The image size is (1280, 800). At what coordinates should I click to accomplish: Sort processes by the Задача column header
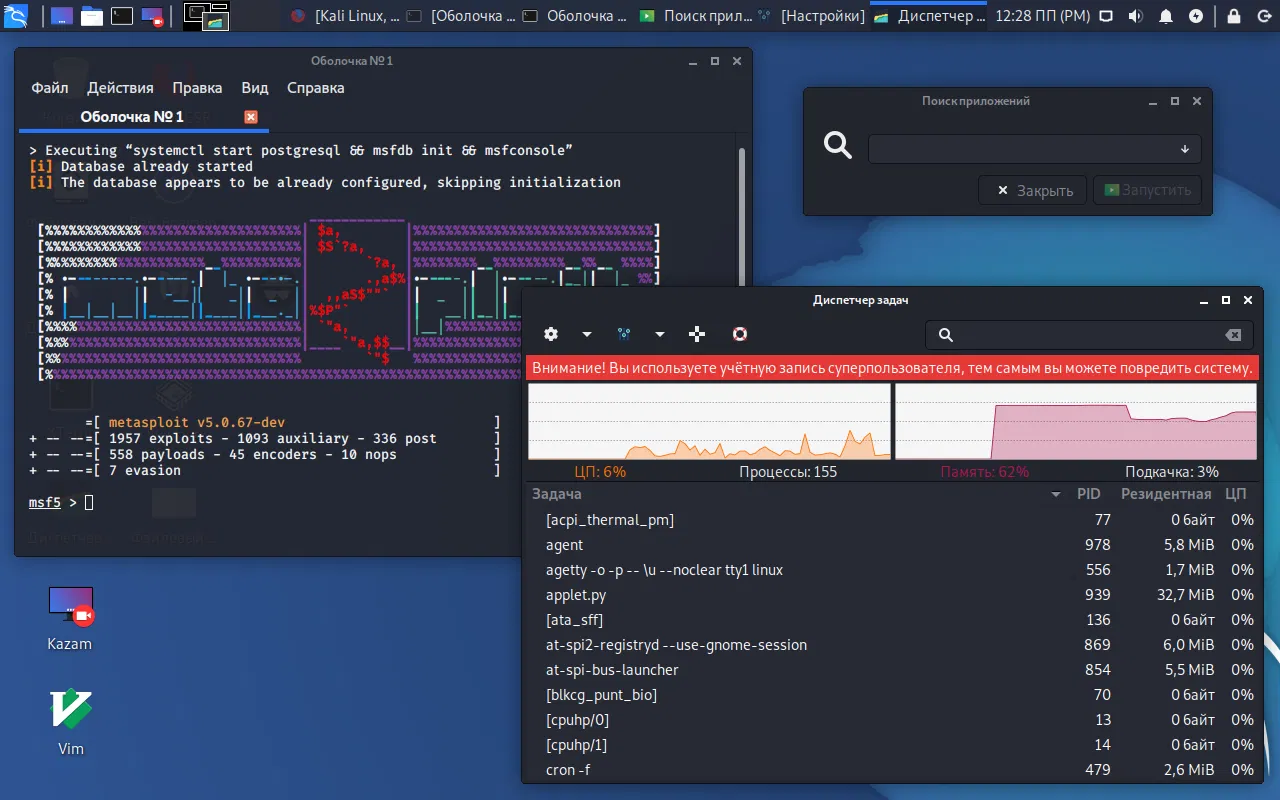[796, 494]
